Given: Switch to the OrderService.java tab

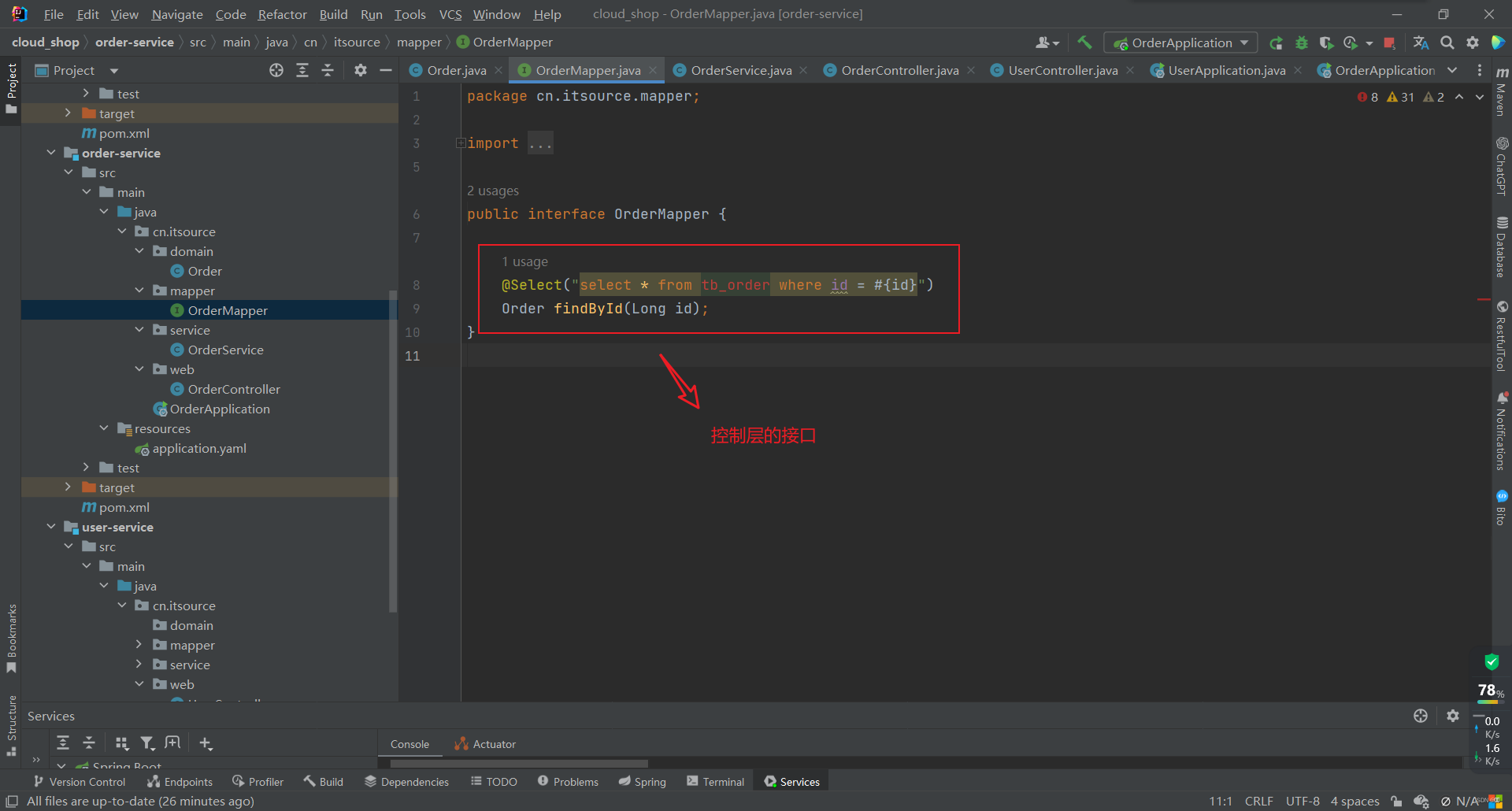Looking at the screenshot, I should pyautogui.click(x=739, y=70).
